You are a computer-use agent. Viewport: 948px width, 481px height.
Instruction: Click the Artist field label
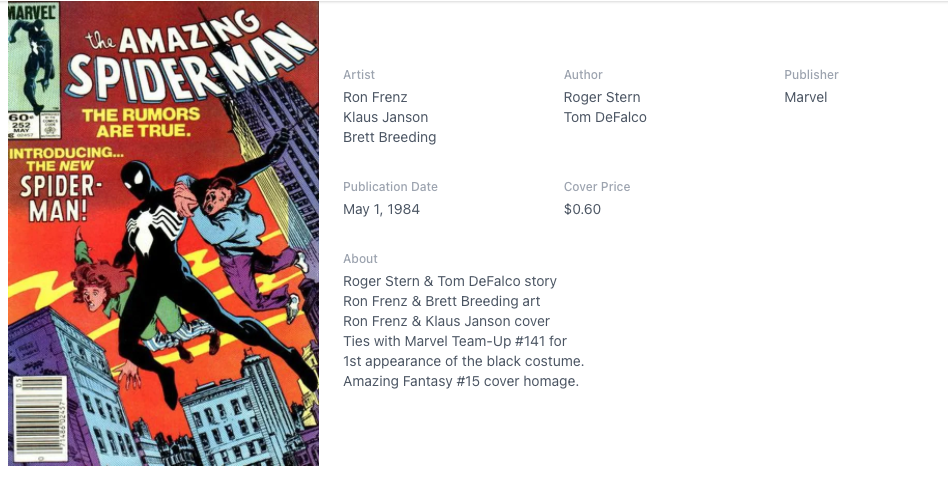click(359, 75)
